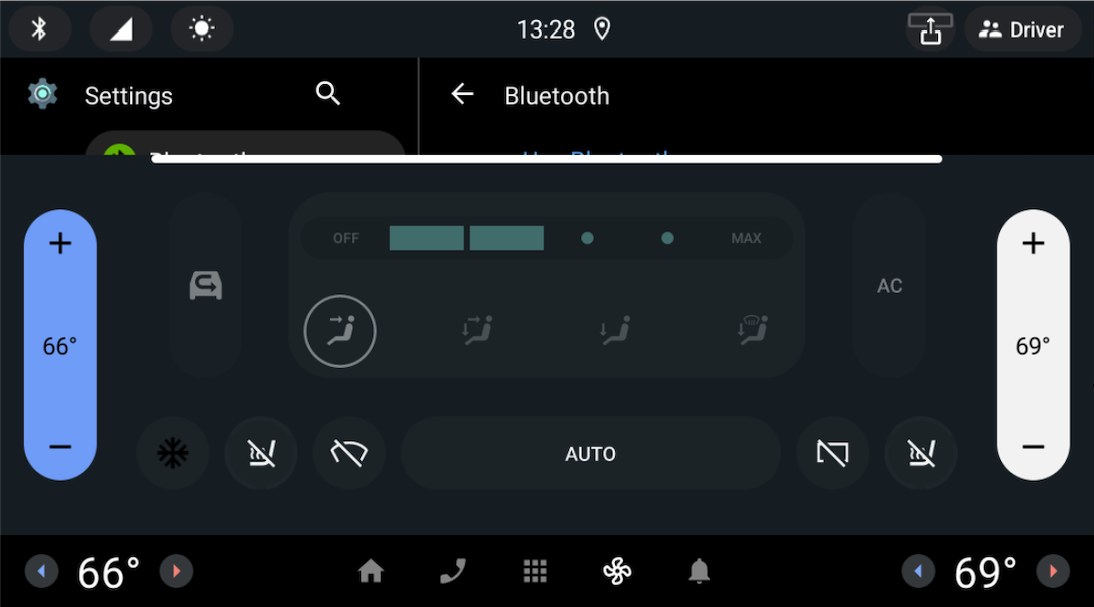Turn on AUTO climate mode
This screenshot has height=607, width=1094.
[590, 454]
